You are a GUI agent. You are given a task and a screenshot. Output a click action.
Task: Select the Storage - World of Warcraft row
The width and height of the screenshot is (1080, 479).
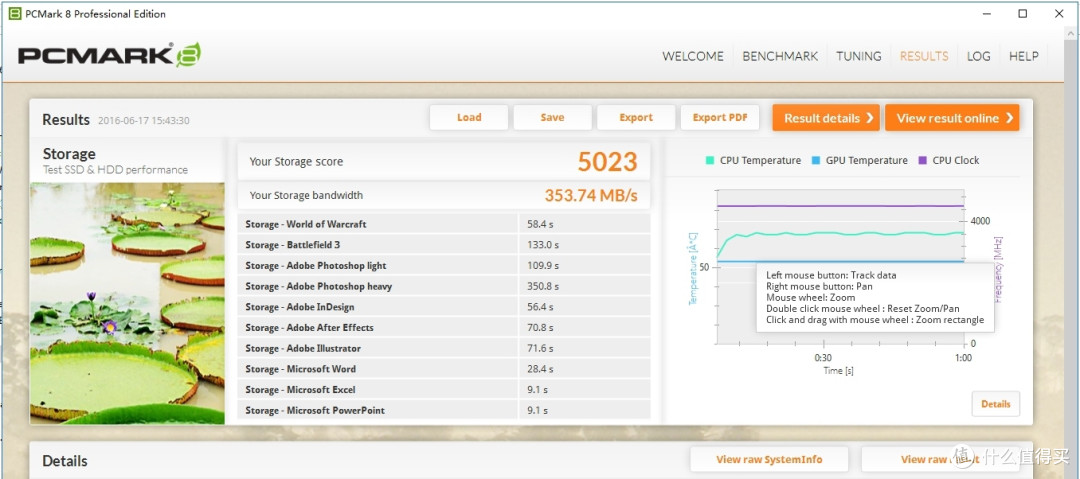pyautogui.click(x=444, y=224)
